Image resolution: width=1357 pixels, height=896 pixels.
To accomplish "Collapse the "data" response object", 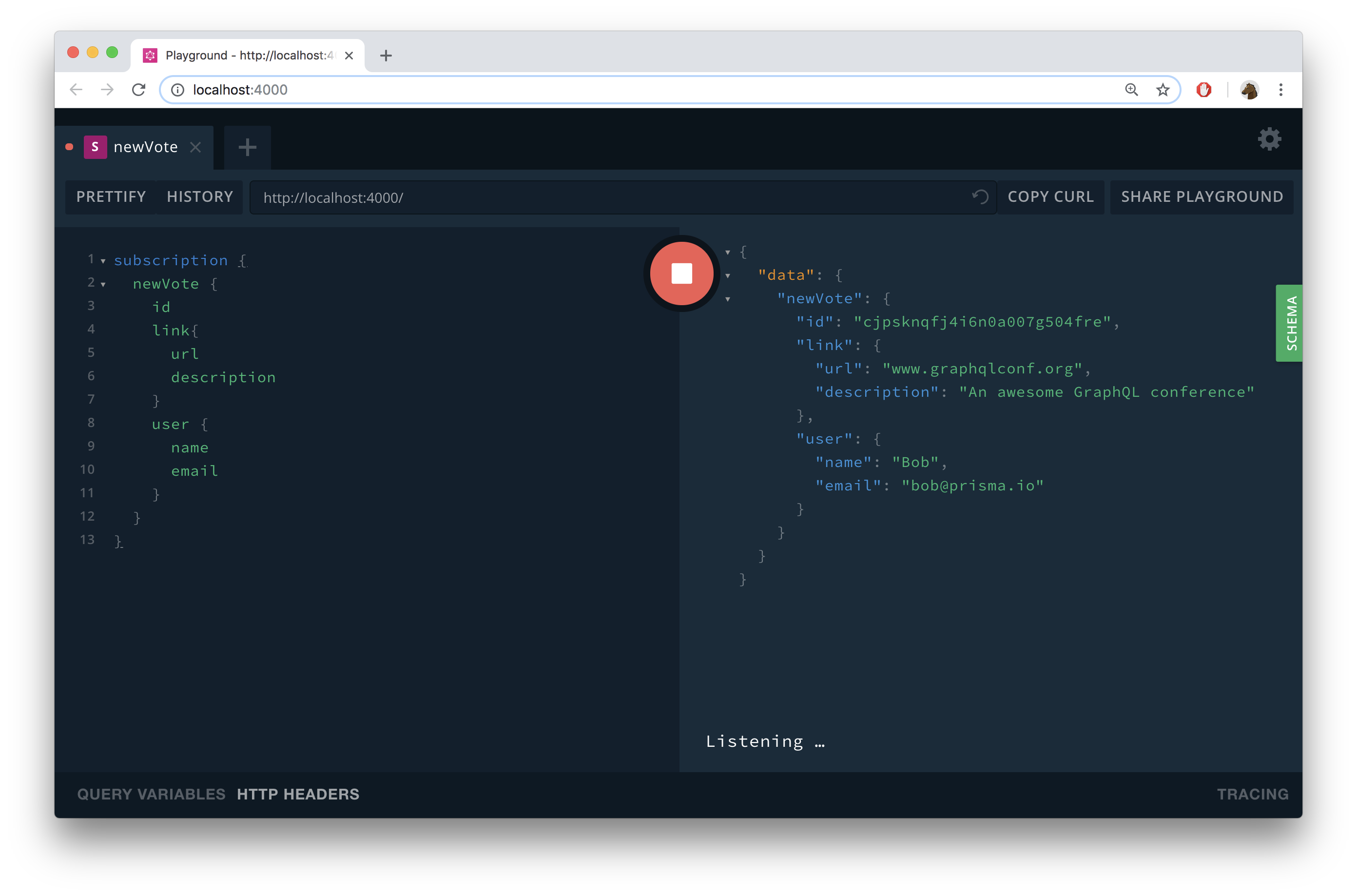I will (728, 276).
